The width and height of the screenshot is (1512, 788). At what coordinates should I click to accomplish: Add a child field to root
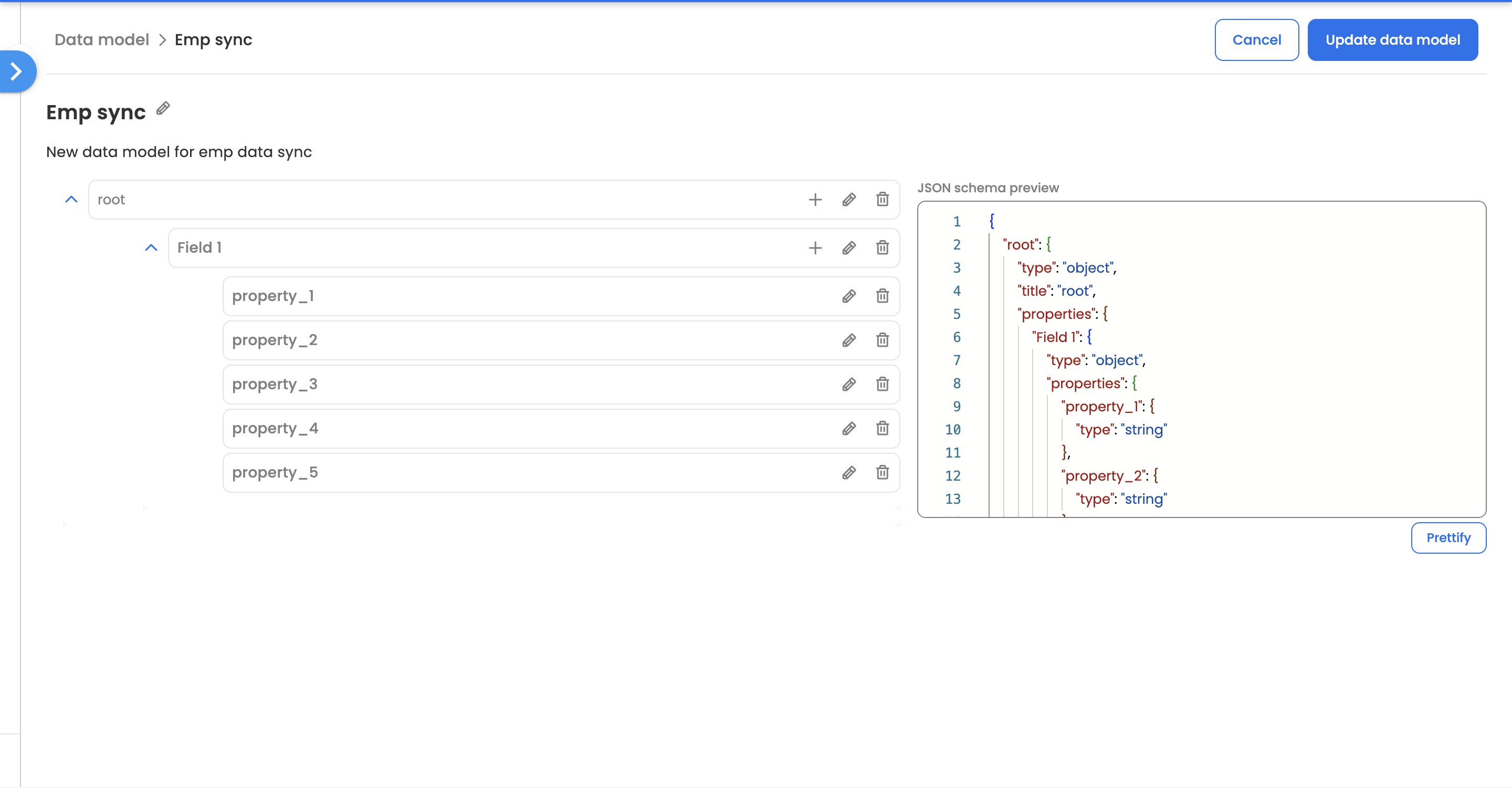click(815, 200)
